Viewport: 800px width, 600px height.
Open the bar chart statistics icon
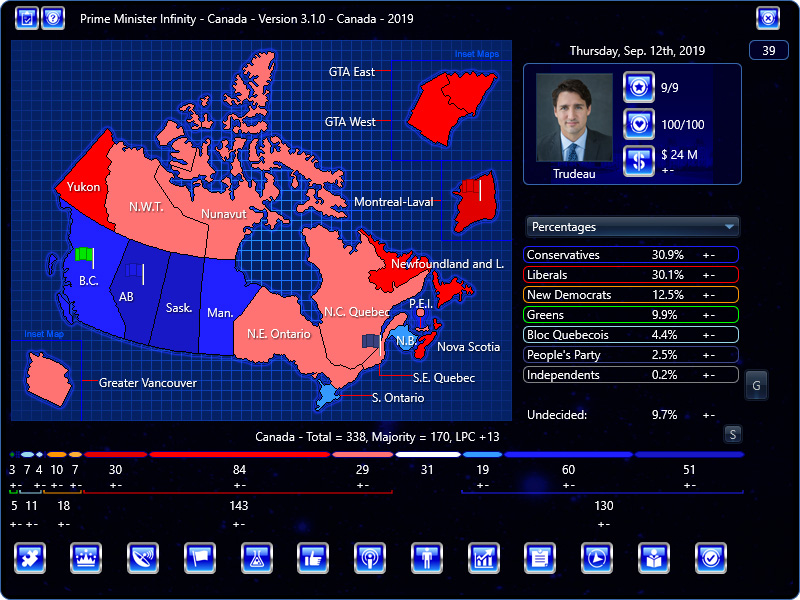[484, 559]
